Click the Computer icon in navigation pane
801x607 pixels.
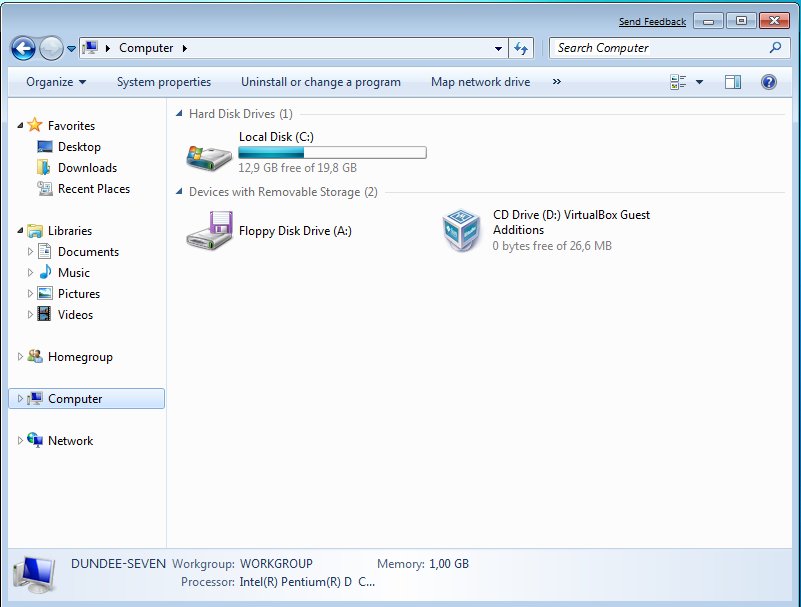pyautogui.click(x=35, y=398)
